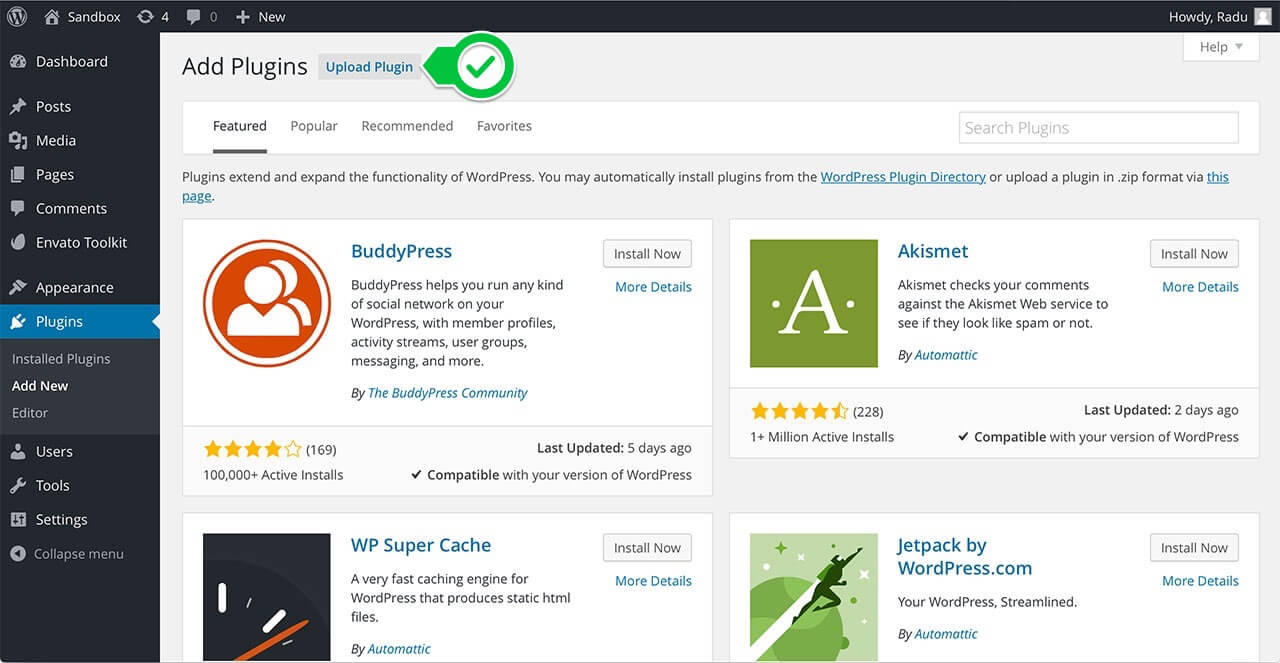
Task: Open the plugin Editor submenu item
Action: [30, 412]
